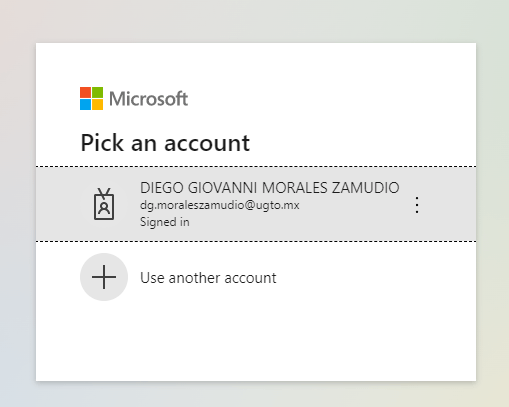Open the three-dot account options menu
This screenshot has height=407, width=509.
click(x=417, y=205)
